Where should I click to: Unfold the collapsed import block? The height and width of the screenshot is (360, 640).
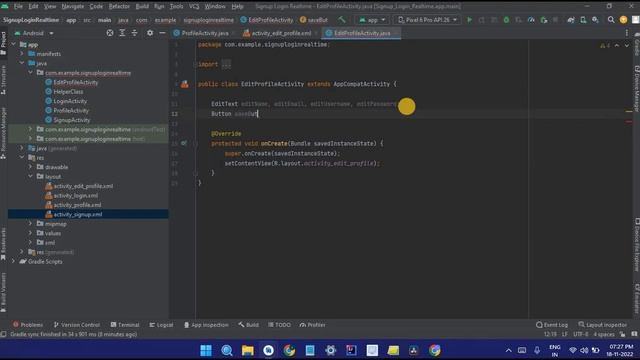point(226,64)
